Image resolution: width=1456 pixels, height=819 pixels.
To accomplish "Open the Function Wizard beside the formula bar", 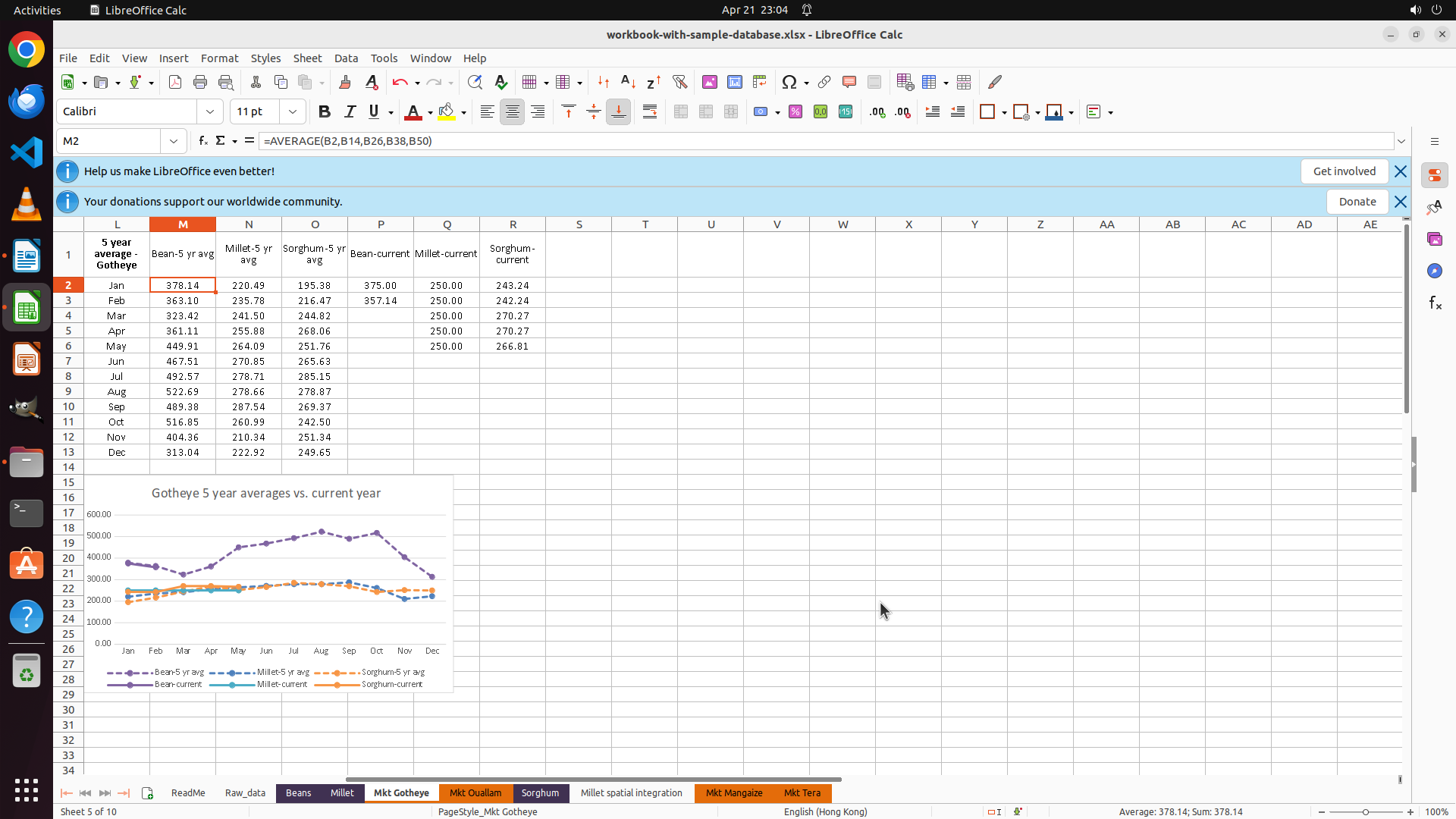I will pyautogui.click(x=202, y=141).
